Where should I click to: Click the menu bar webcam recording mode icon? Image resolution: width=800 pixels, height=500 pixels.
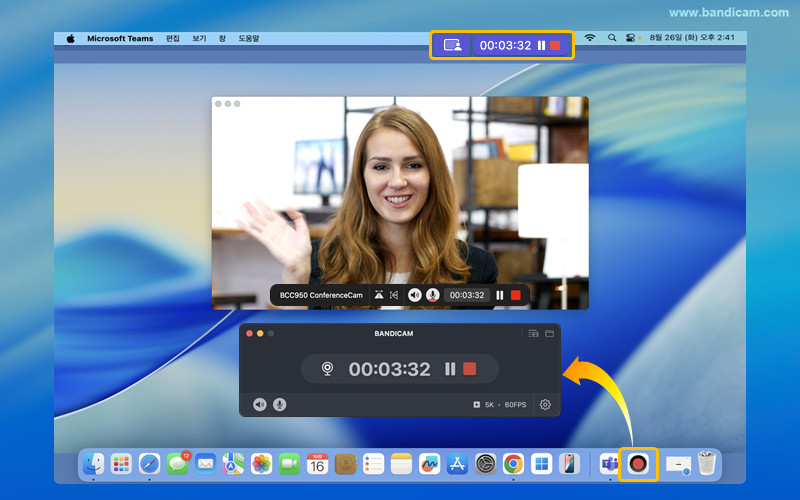(x=453, y=45)
